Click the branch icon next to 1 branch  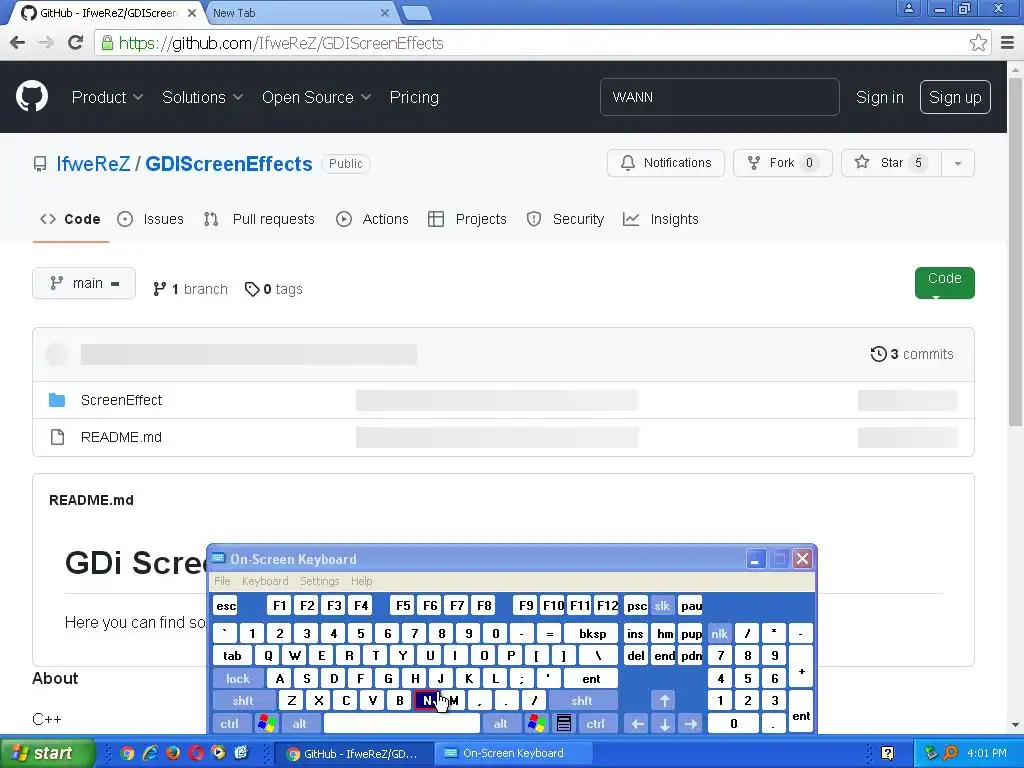tap(159, 289)
